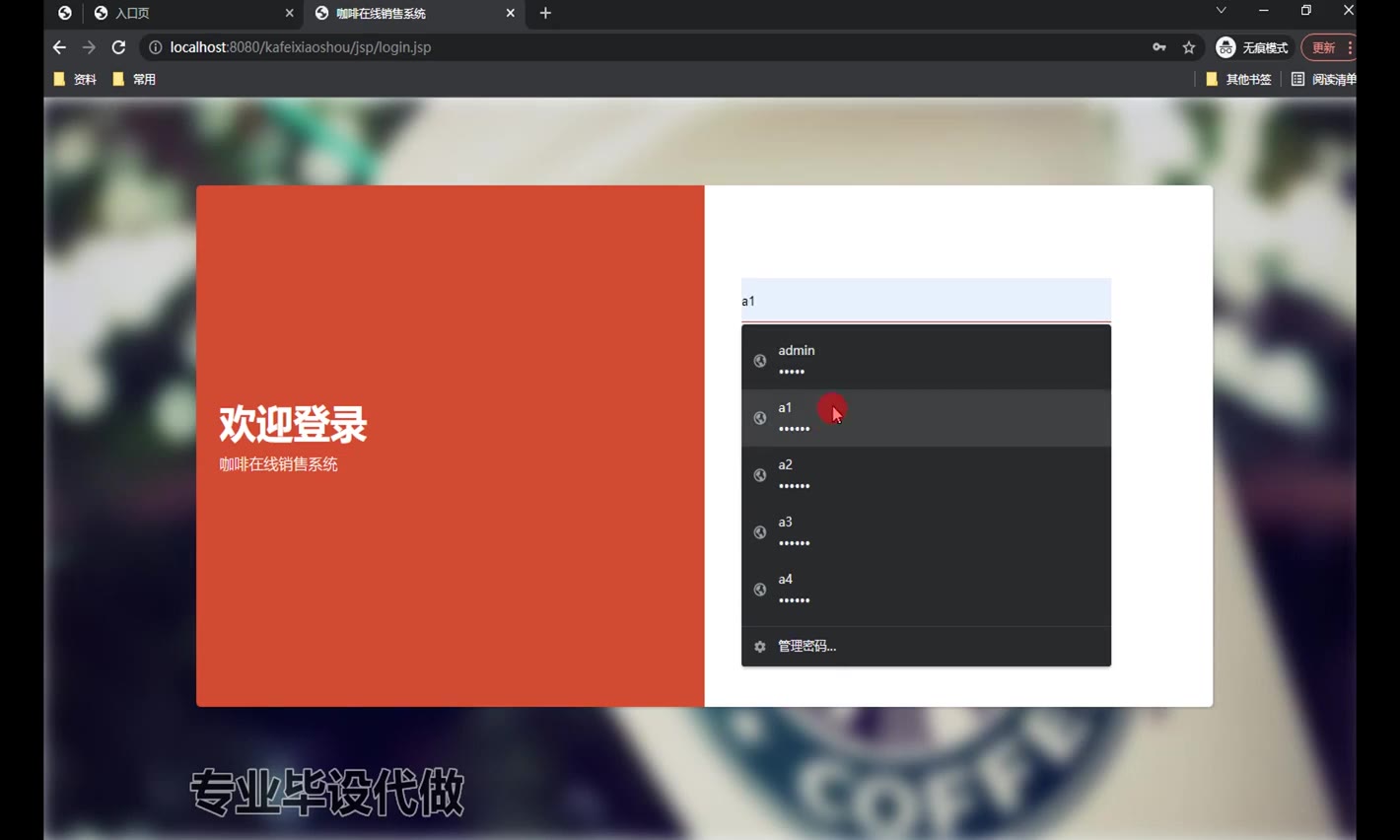
Task: Restore the browser window size
Action: (1306, 11)
